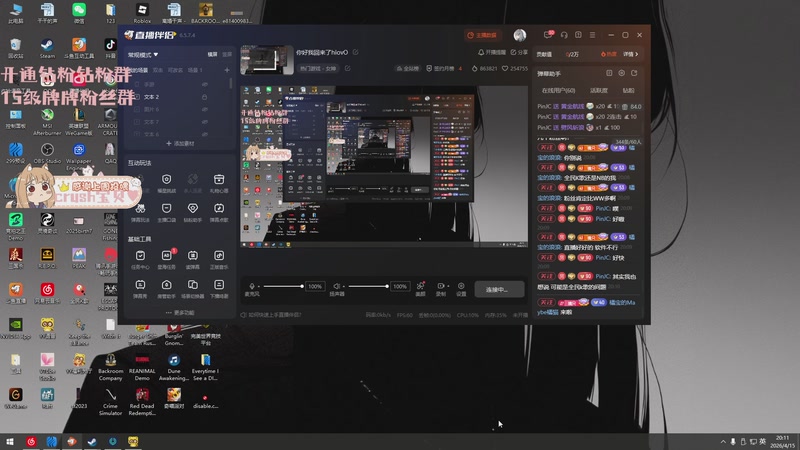
Task: Open 录制 recording icon
Action: tap(441, 286)
